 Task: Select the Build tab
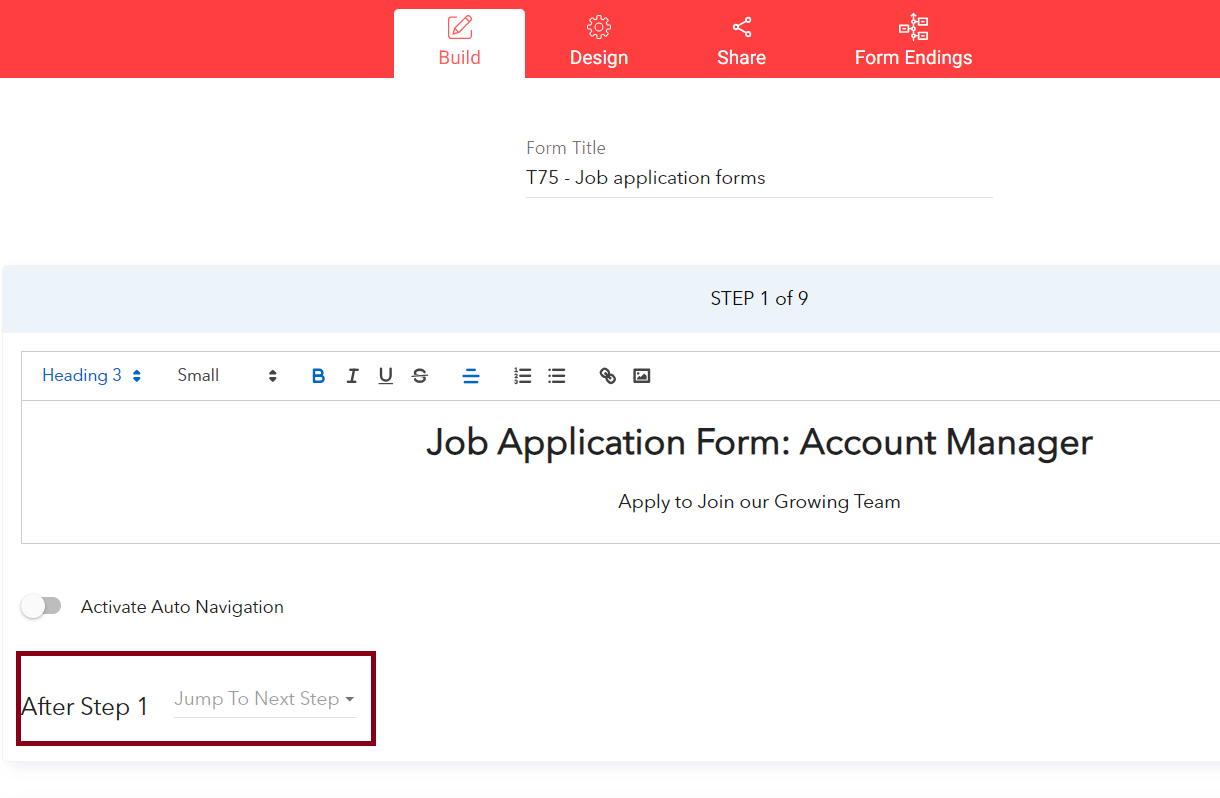click(459, 40)
